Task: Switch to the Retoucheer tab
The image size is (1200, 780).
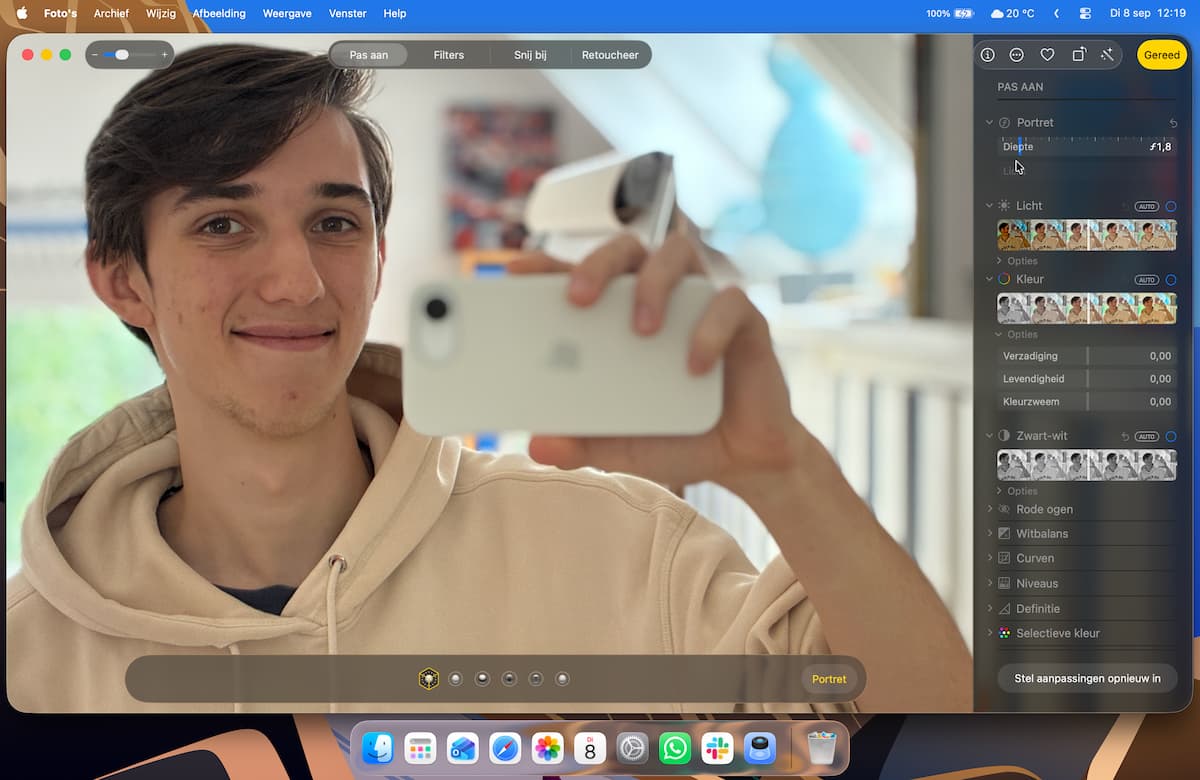Action: pos(610,55)
